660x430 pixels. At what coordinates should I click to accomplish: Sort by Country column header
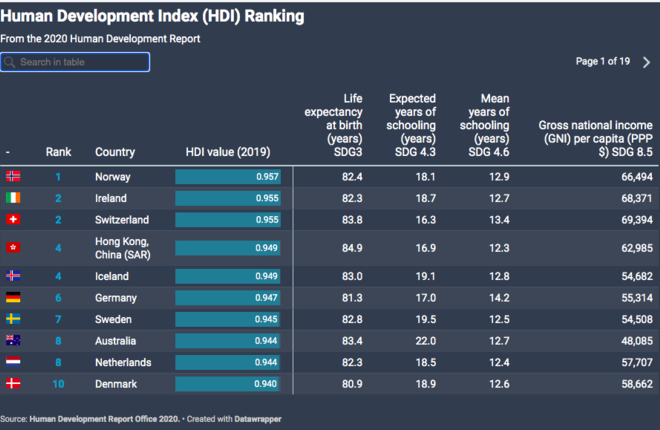115,153
